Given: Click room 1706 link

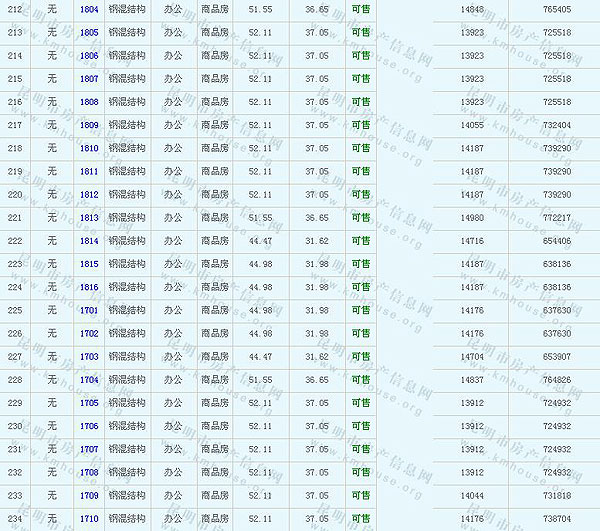Looking at the screenshot, I should [89, 426].
